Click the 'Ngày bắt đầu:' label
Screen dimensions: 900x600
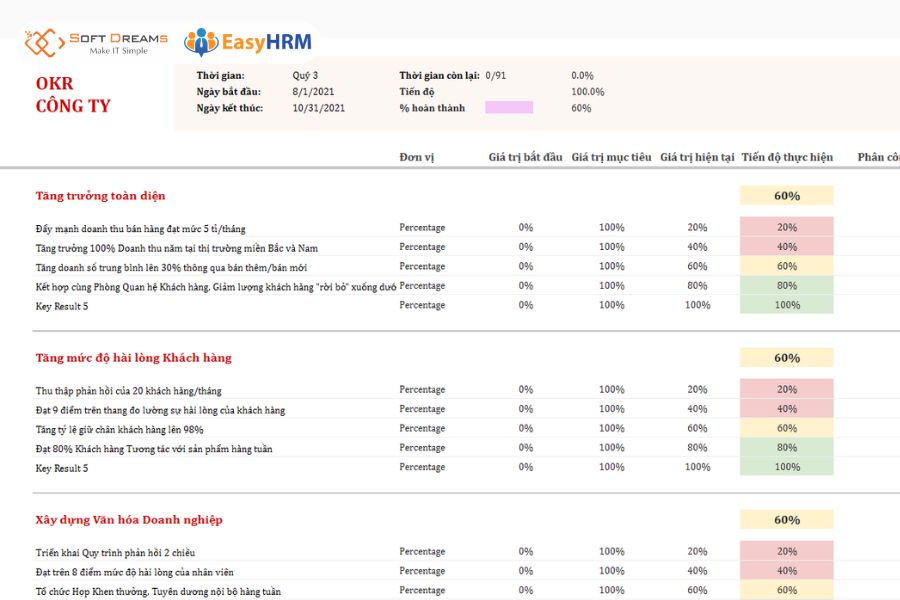click(228, 91)
